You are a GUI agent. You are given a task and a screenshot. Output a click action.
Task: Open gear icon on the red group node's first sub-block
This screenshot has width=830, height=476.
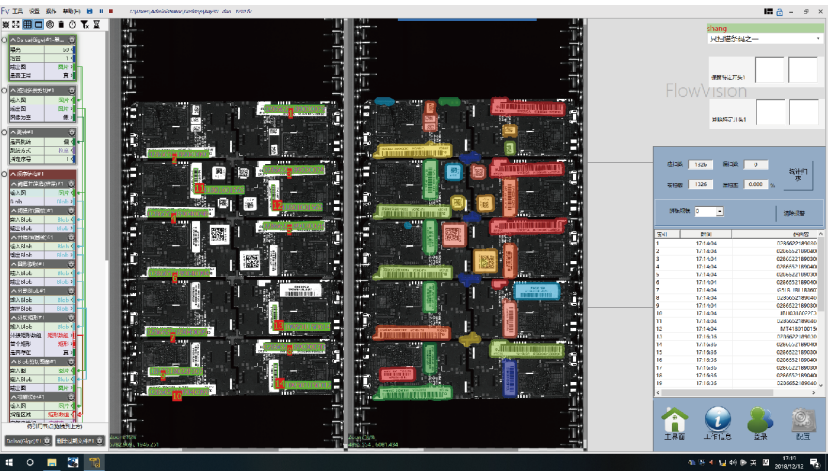point(72,184)
